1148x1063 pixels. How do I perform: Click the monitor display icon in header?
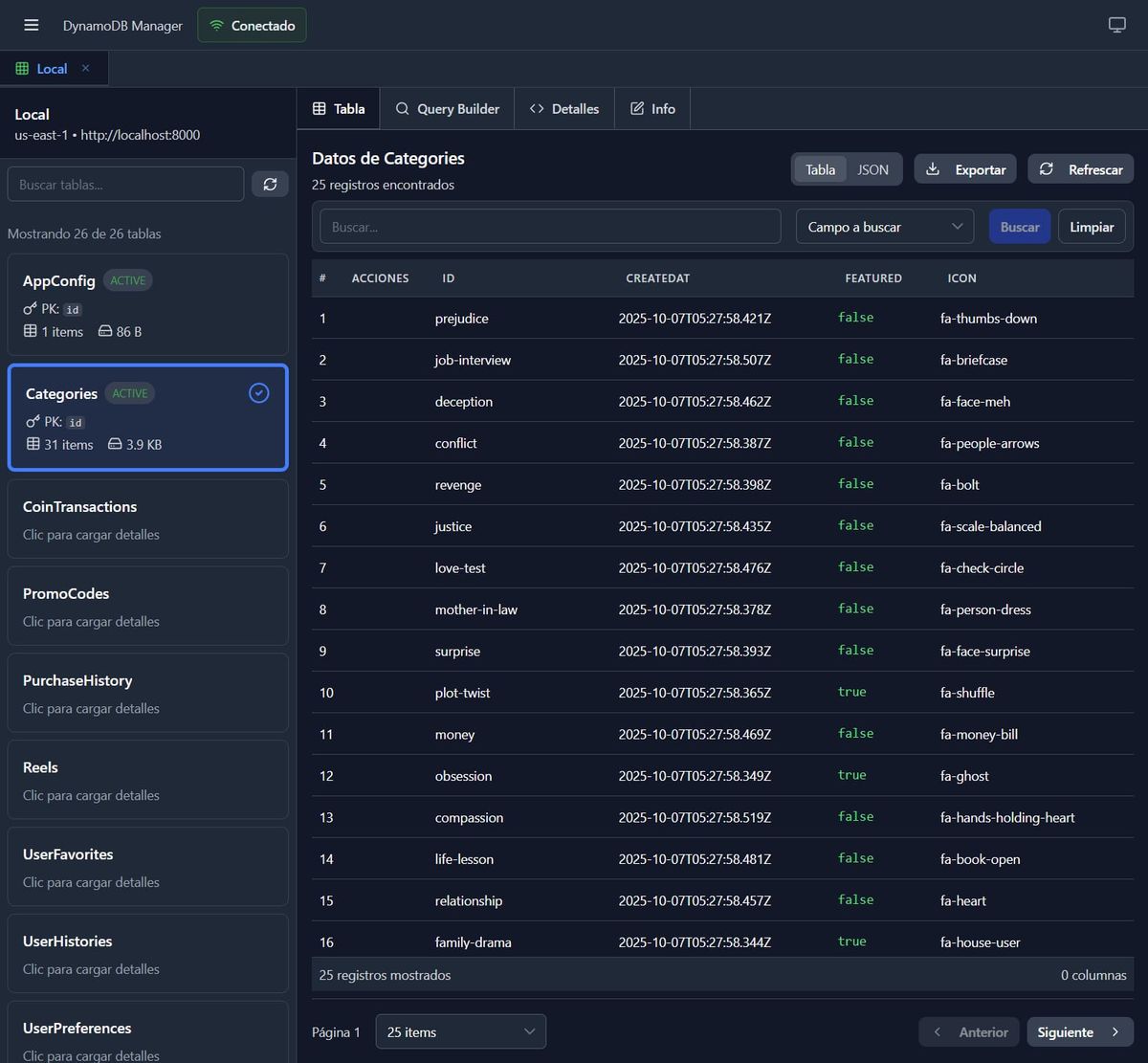tap(1116, 25)
